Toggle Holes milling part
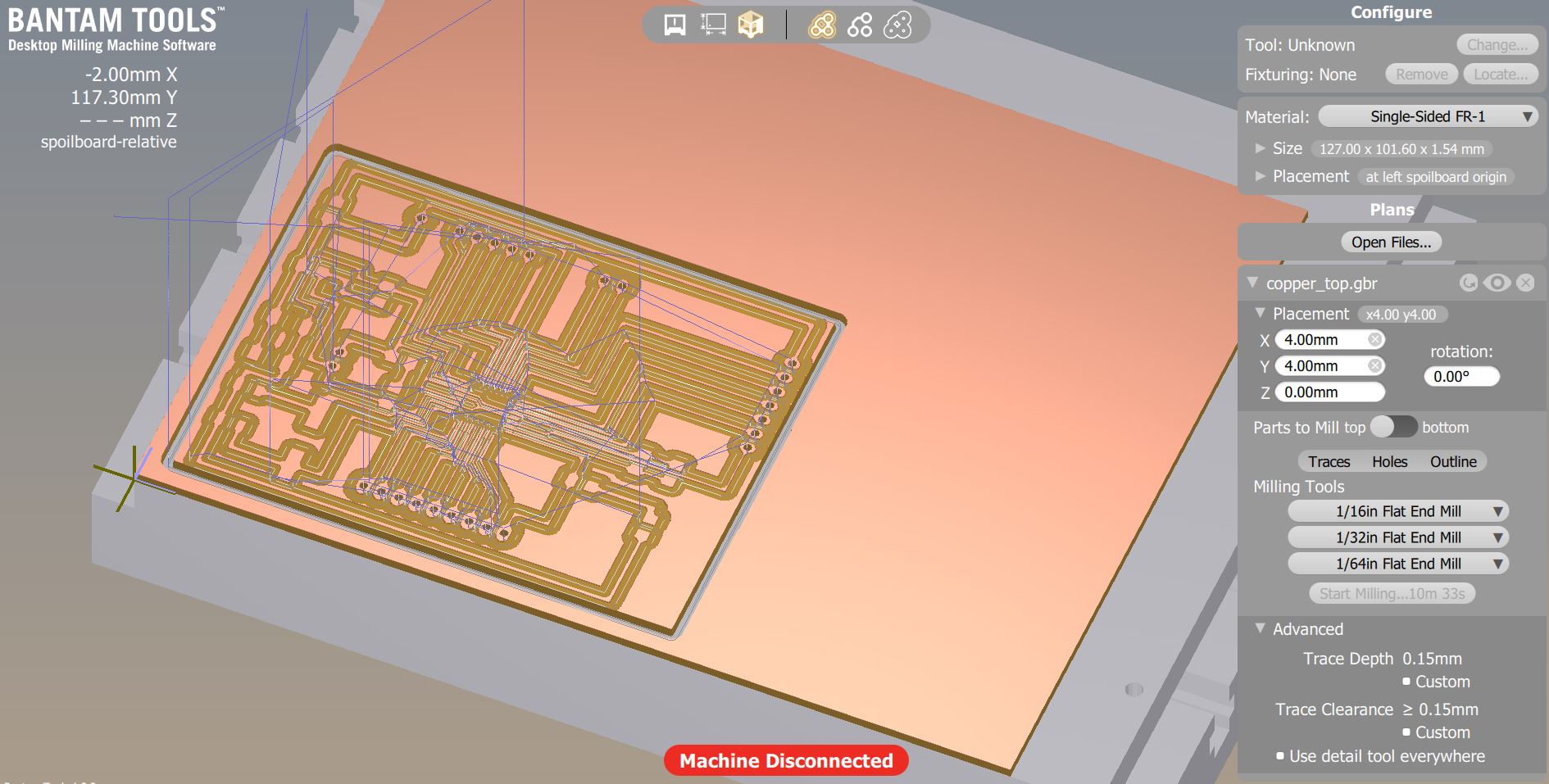The image size is (1549, 784). [x=1389, y=461]
